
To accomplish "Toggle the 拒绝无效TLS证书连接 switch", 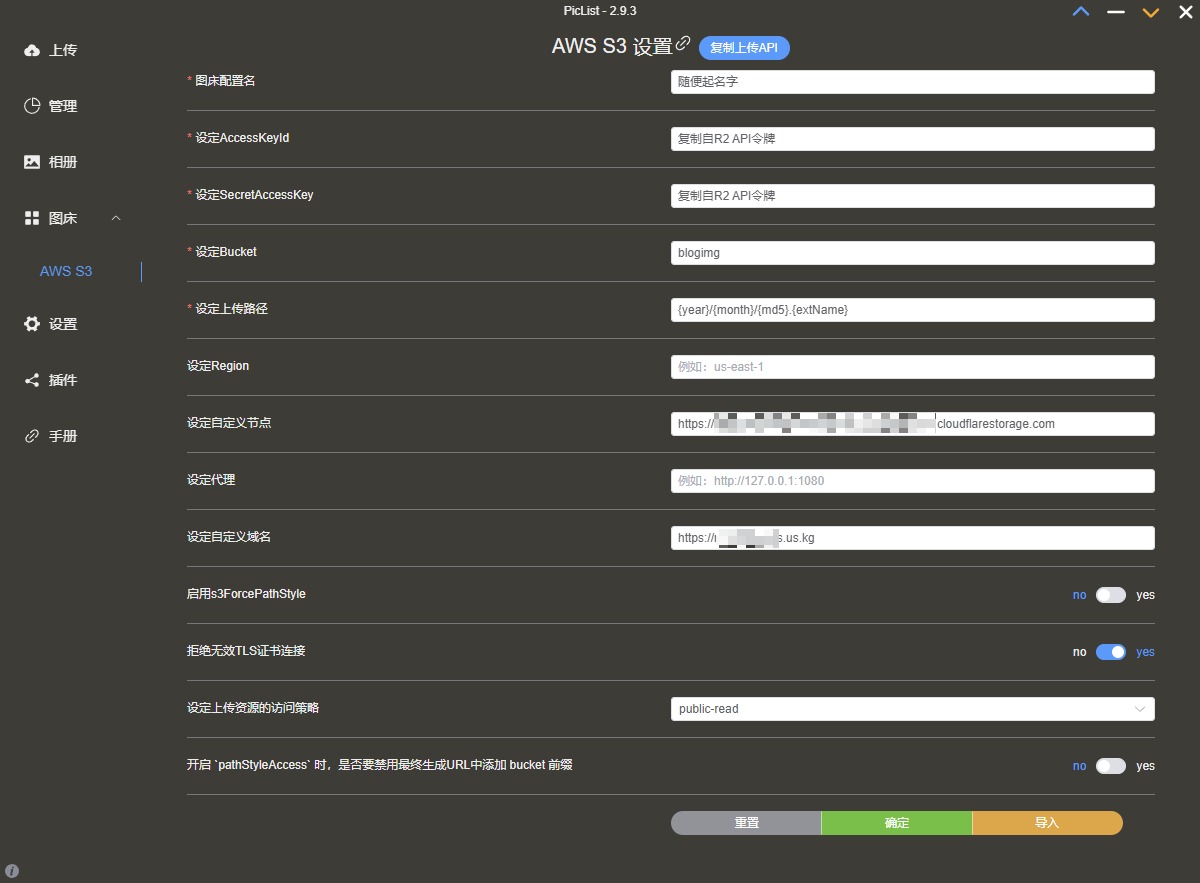I will click(x=1111, y=652).
